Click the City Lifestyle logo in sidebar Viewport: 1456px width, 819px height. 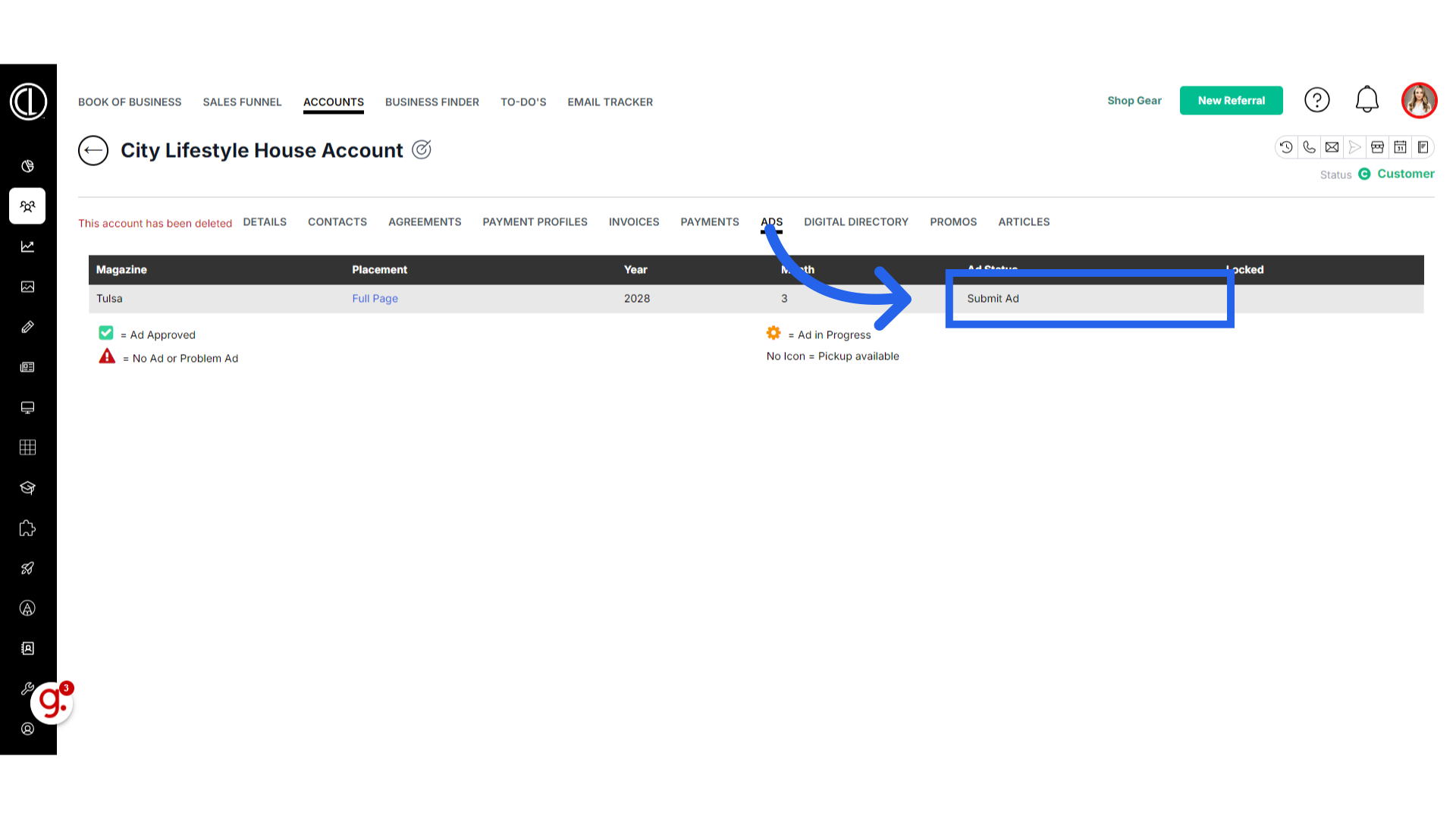[x=28, y=102]
